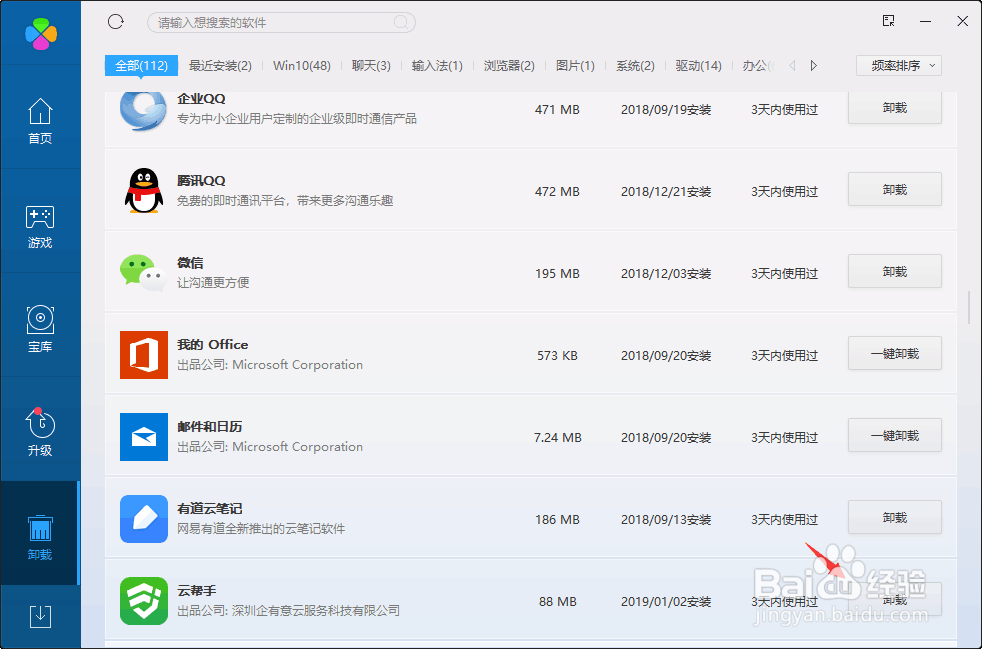Click the 7.24 MB size value
Screen dimensions: 982x649
tap(557, 438)
